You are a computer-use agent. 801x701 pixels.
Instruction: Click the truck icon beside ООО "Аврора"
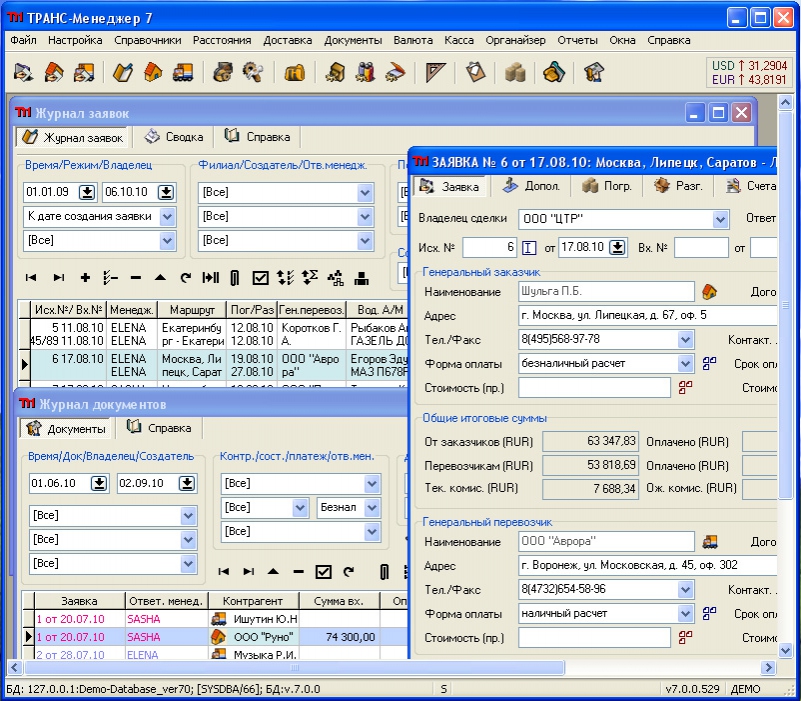[710, 542]
